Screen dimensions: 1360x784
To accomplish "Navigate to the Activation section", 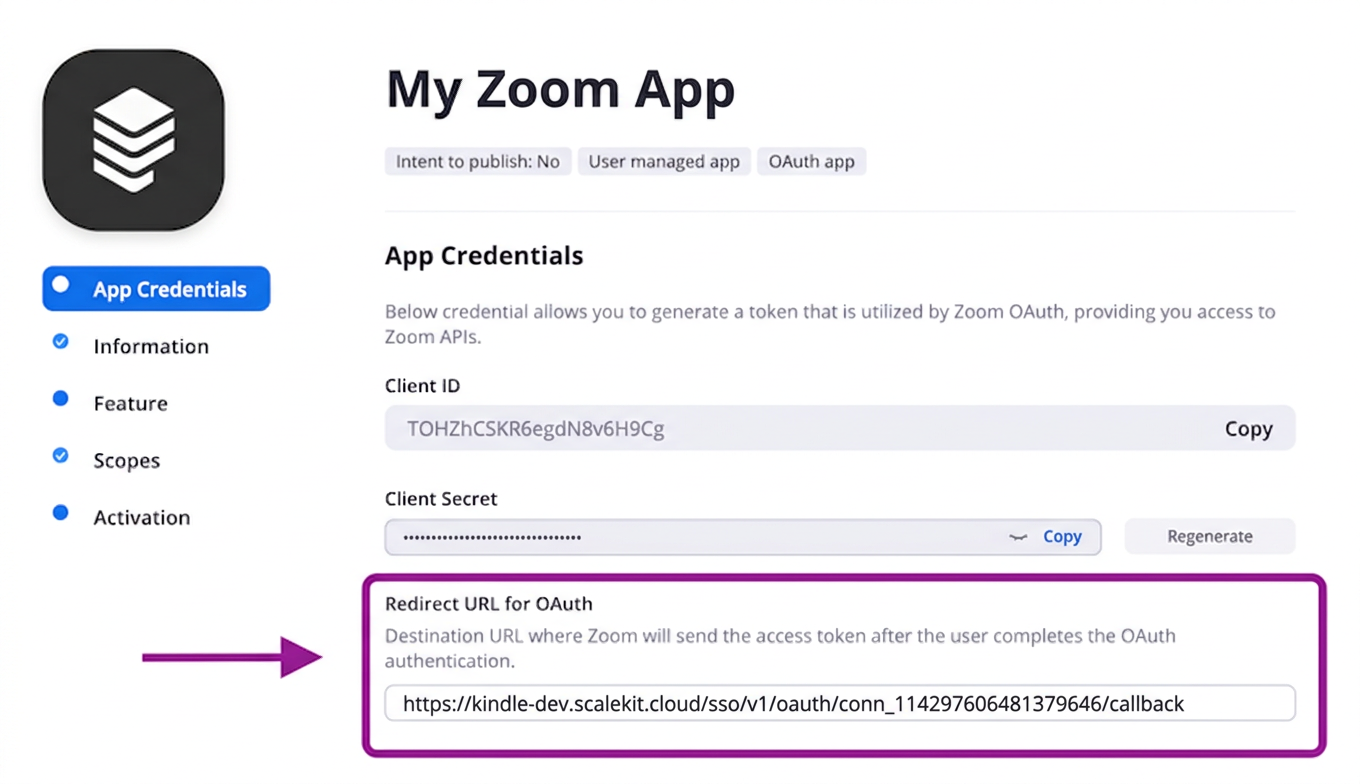I will tap(141, 517).
